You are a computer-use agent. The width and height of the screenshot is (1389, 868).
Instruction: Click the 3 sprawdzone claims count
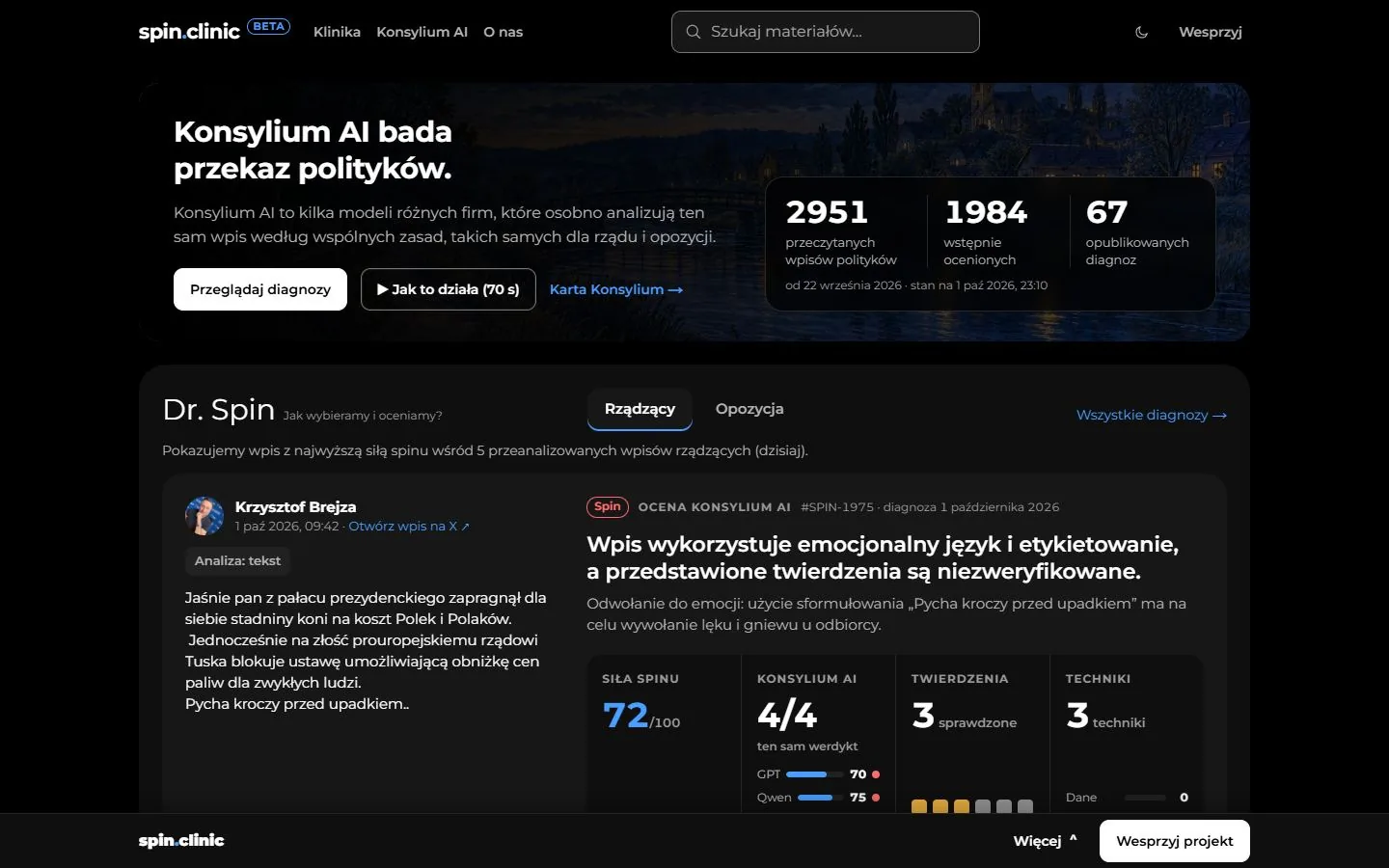pyautogui.click(x=964, y=716)
